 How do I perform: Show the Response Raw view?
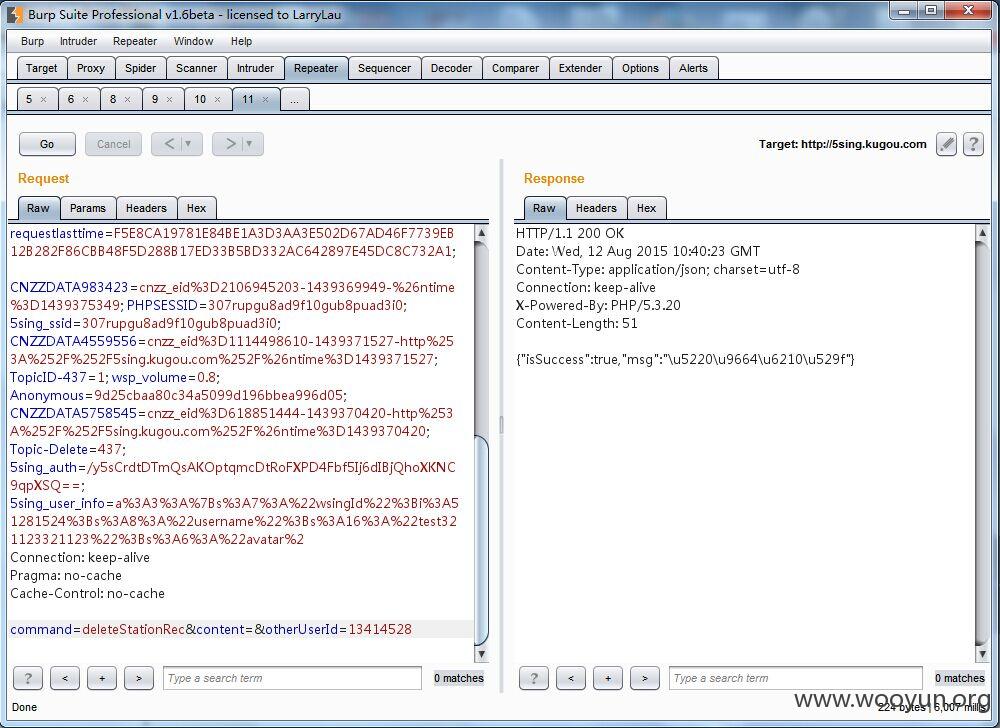point(544,208)
